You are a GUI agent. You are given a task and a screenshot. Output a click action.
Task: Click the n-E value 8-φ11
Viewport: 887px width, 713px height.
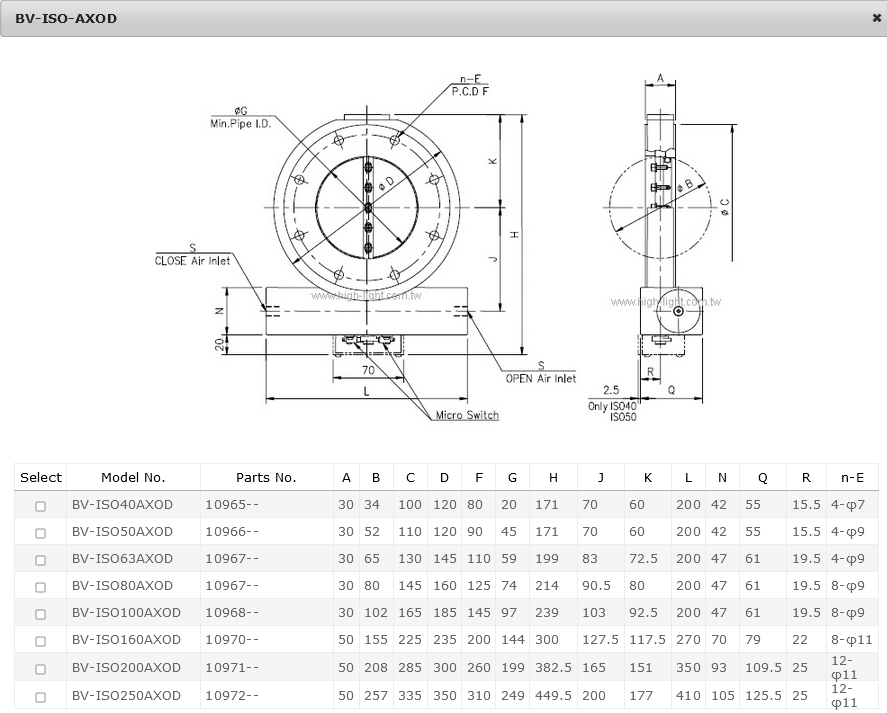pos(852,639)
